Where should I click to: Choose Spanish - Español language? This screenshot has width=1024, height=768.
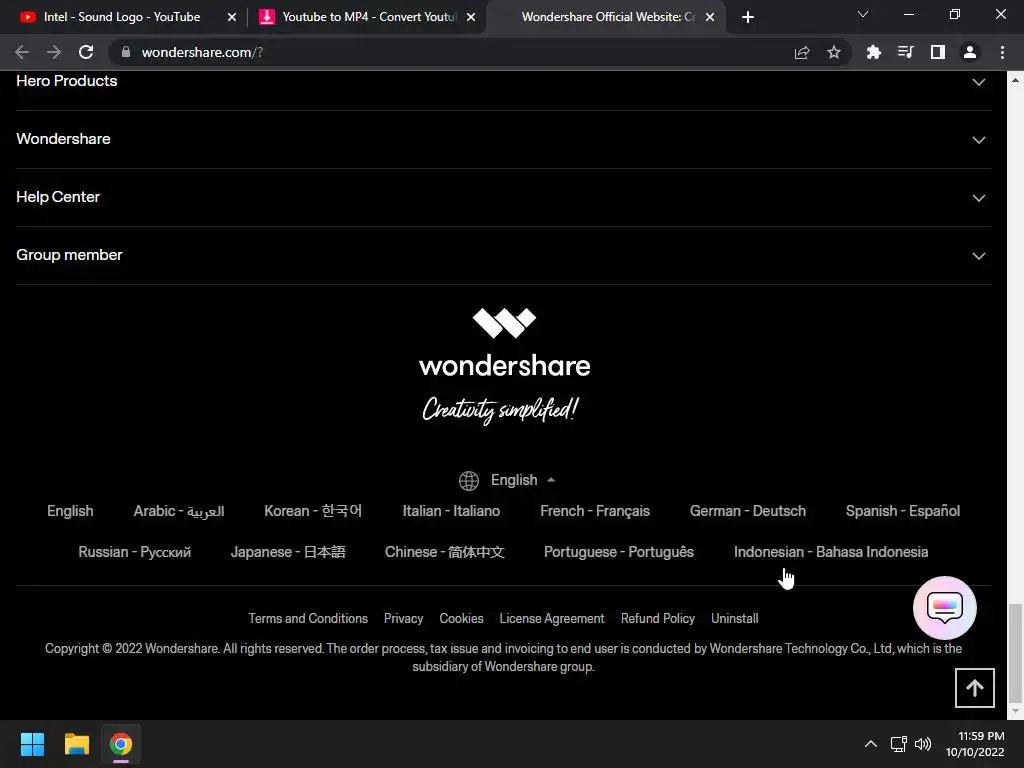pyautogui.click(x=903, y=511)
